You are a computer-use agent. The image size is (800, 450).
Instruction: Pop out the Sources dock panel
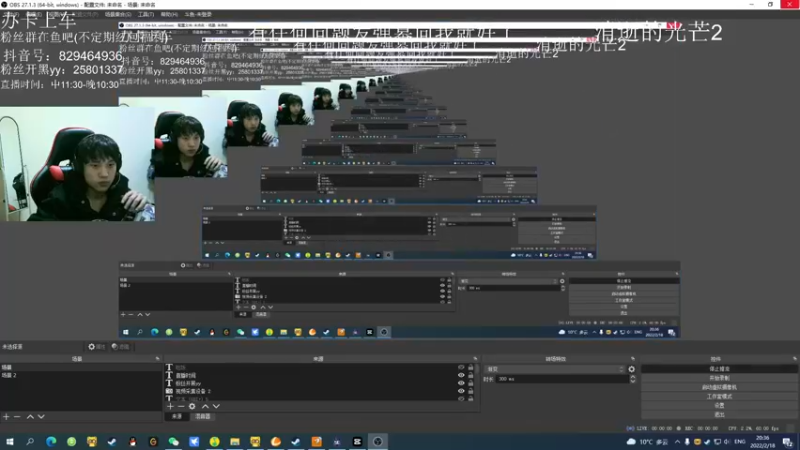coord(475,359)
